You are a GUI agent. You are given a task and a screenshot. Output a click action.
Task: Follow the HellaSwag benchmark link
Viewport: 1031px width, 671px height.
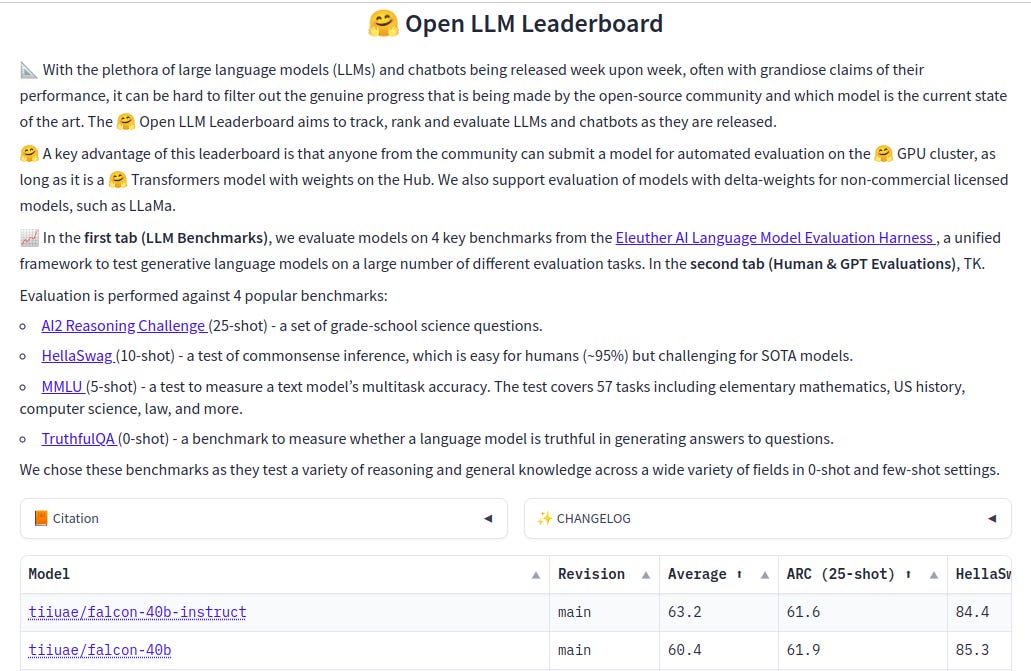pos(78,356)
